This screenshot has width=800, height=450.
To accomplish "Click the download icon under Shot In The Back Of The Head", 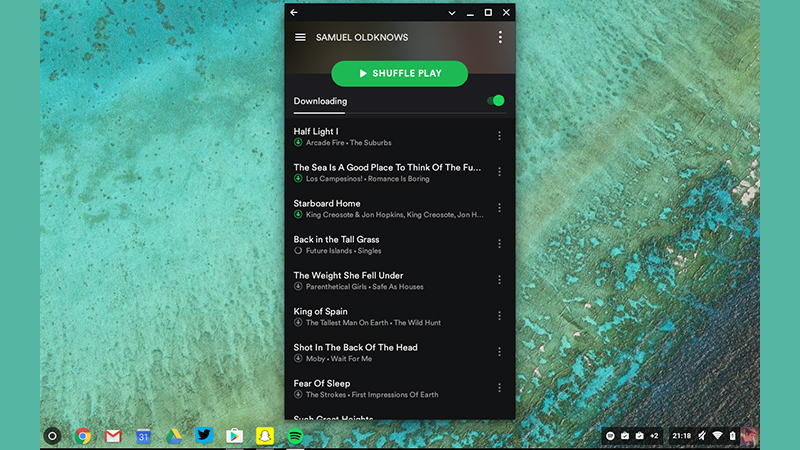I will (x=298, y=358).
